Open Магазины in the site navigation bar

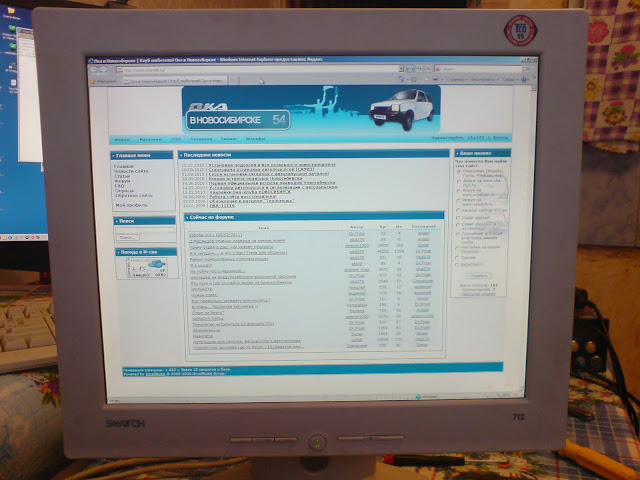(151, 140)
